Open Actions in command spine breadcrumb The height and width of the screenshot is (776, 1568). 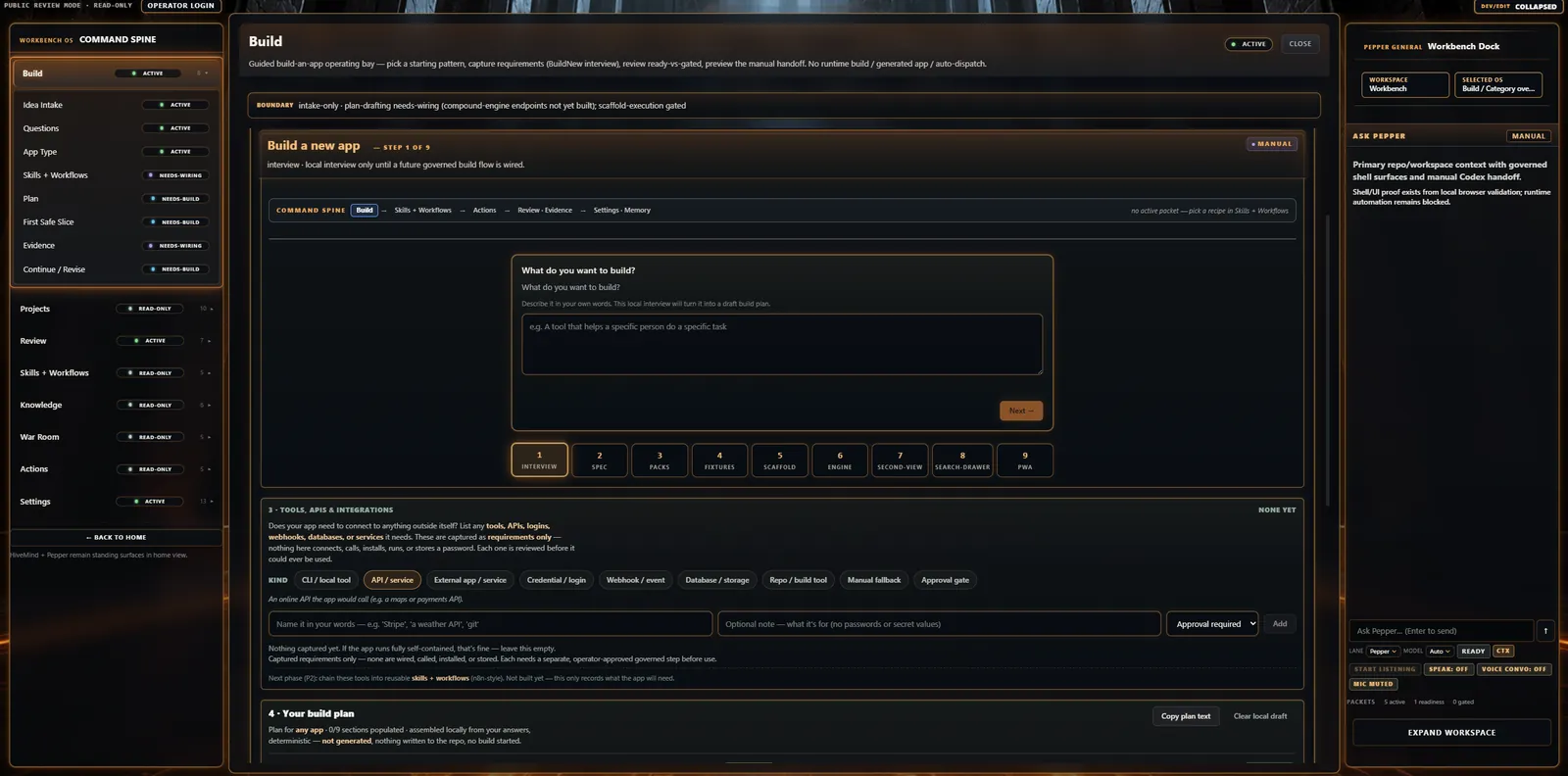[484, 211]
